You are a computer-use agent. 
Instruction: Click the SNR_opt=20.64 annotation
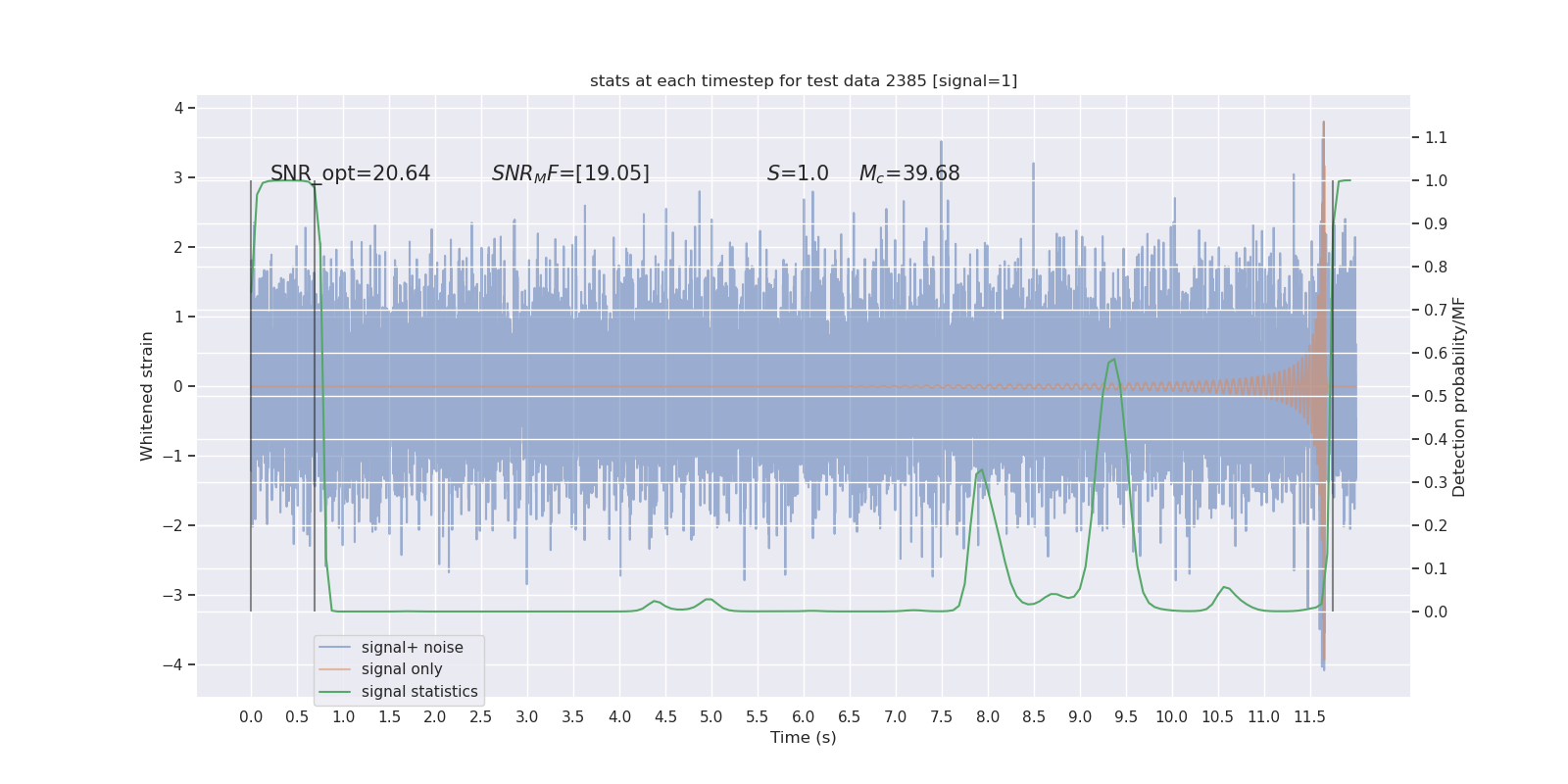tap(351, 173)
